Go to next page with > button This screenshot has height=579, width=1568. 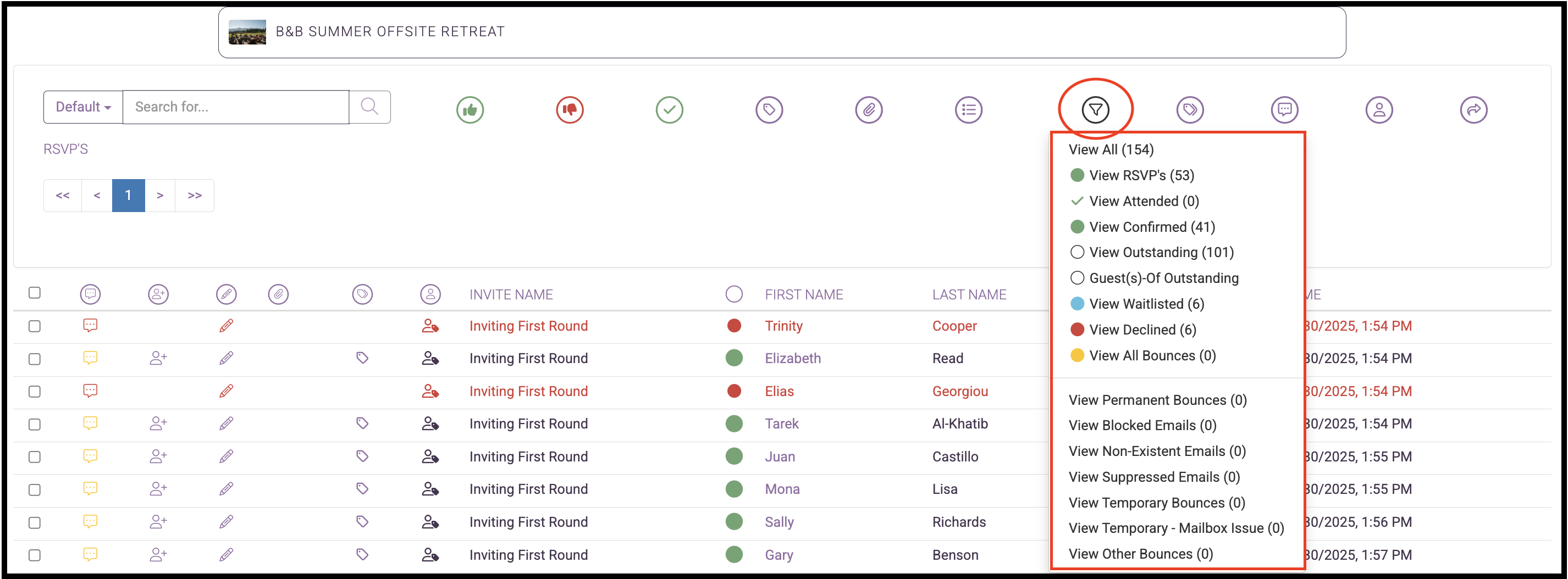tap(160, 195)
